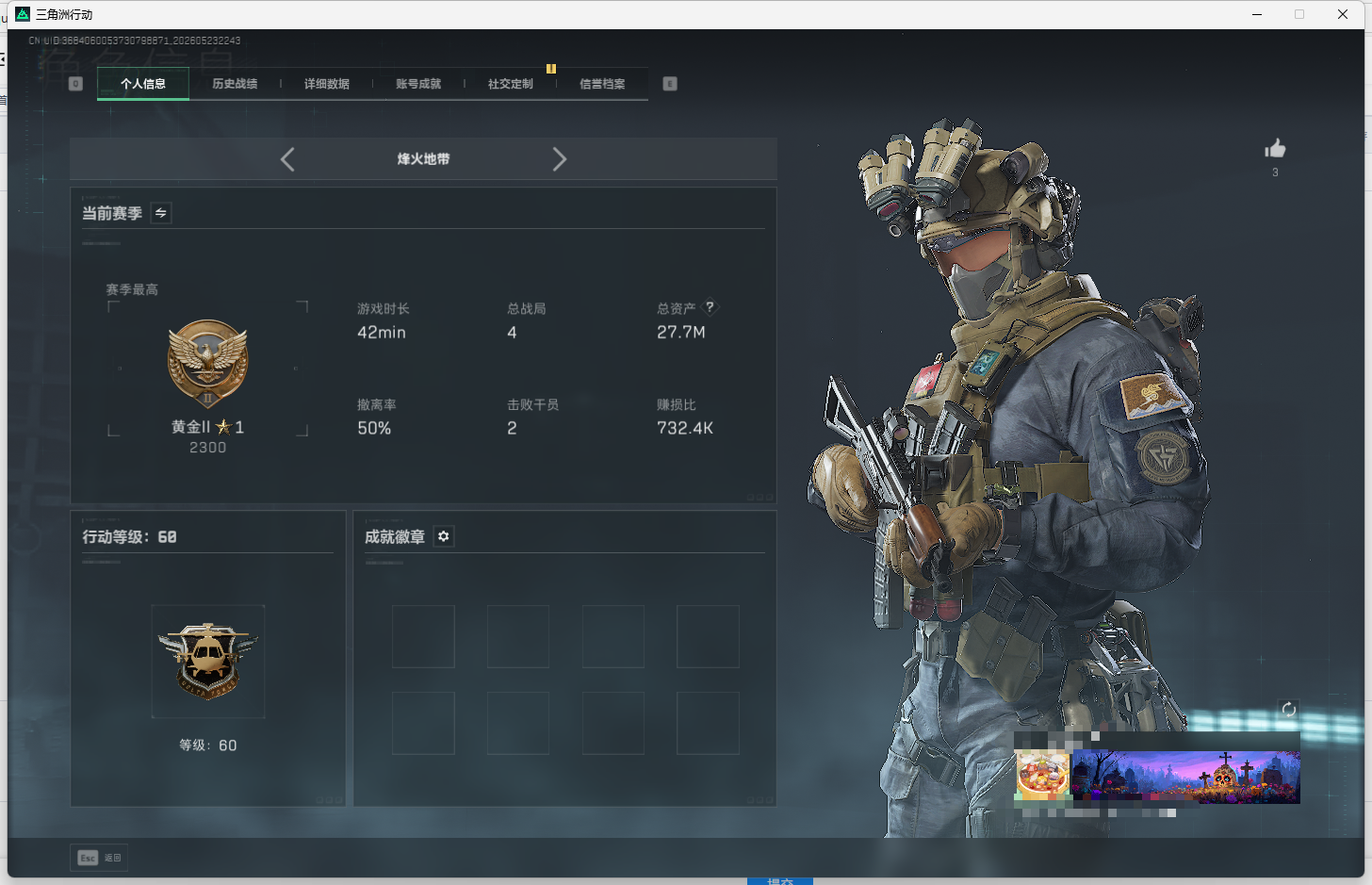Go to the 账号成就 tab
The height and width of the screenshot is (885, 1372).
tap(418, 84)
